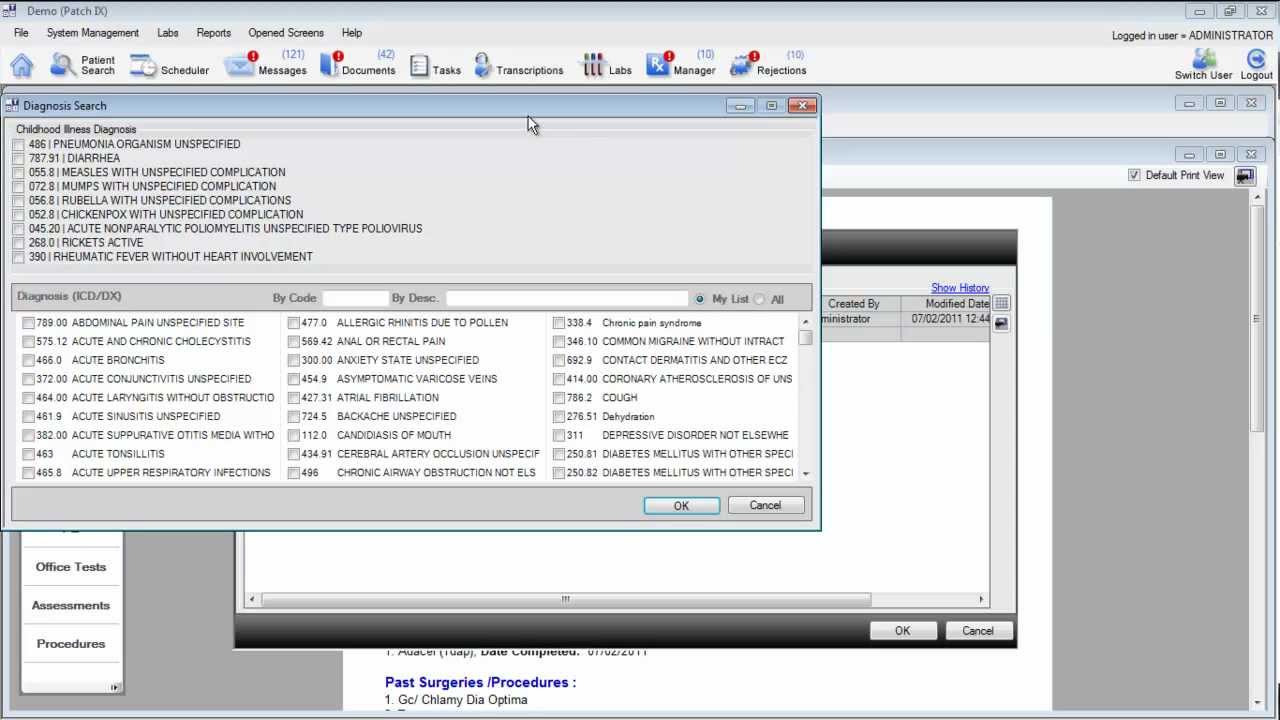
Task: Check 112.0 Candidiasis Of Mouth
Action: tap(293, 435)
